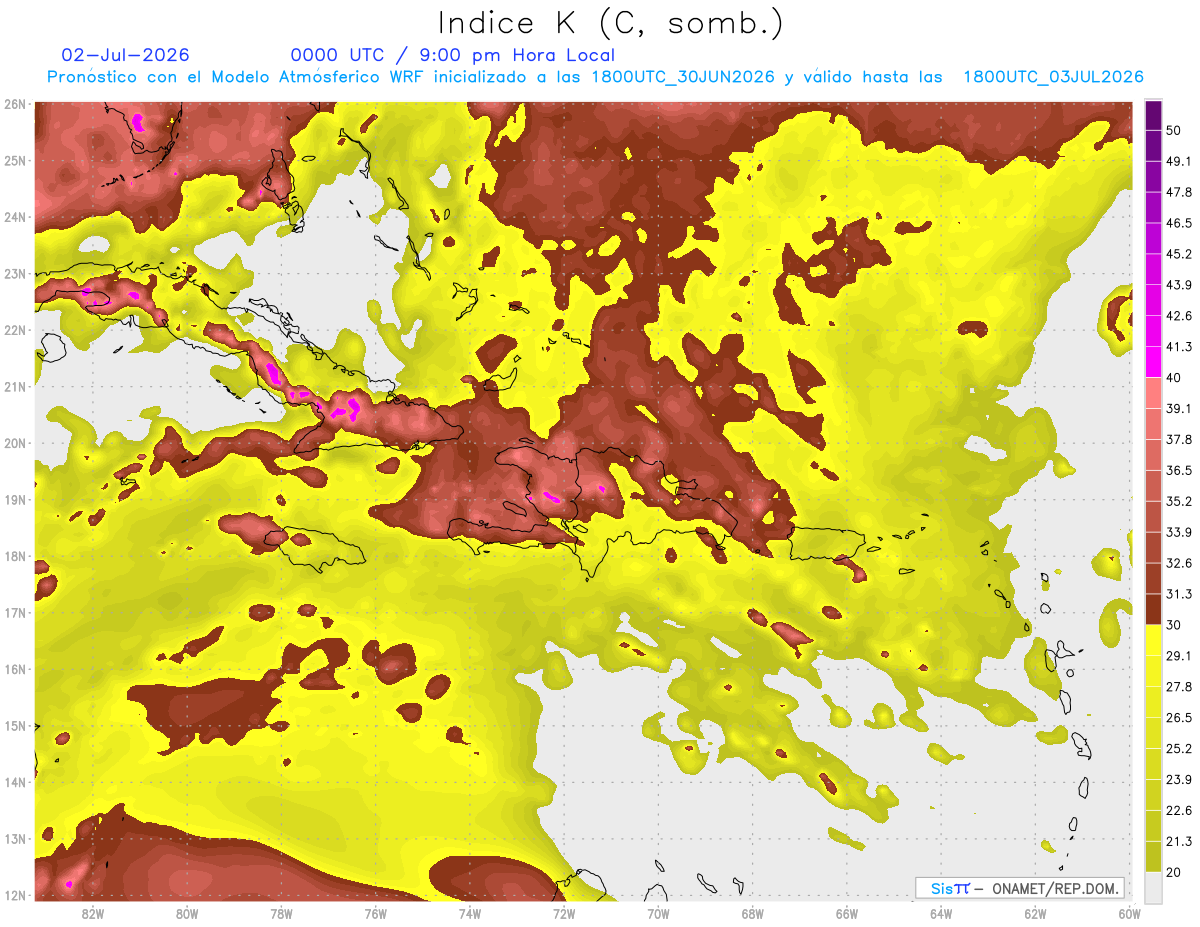Click the "SisTT – ONAMET/REP.DOM." credit box
The width and height of the screenshot is (1200, 927).
click(x=1020, y=888)
